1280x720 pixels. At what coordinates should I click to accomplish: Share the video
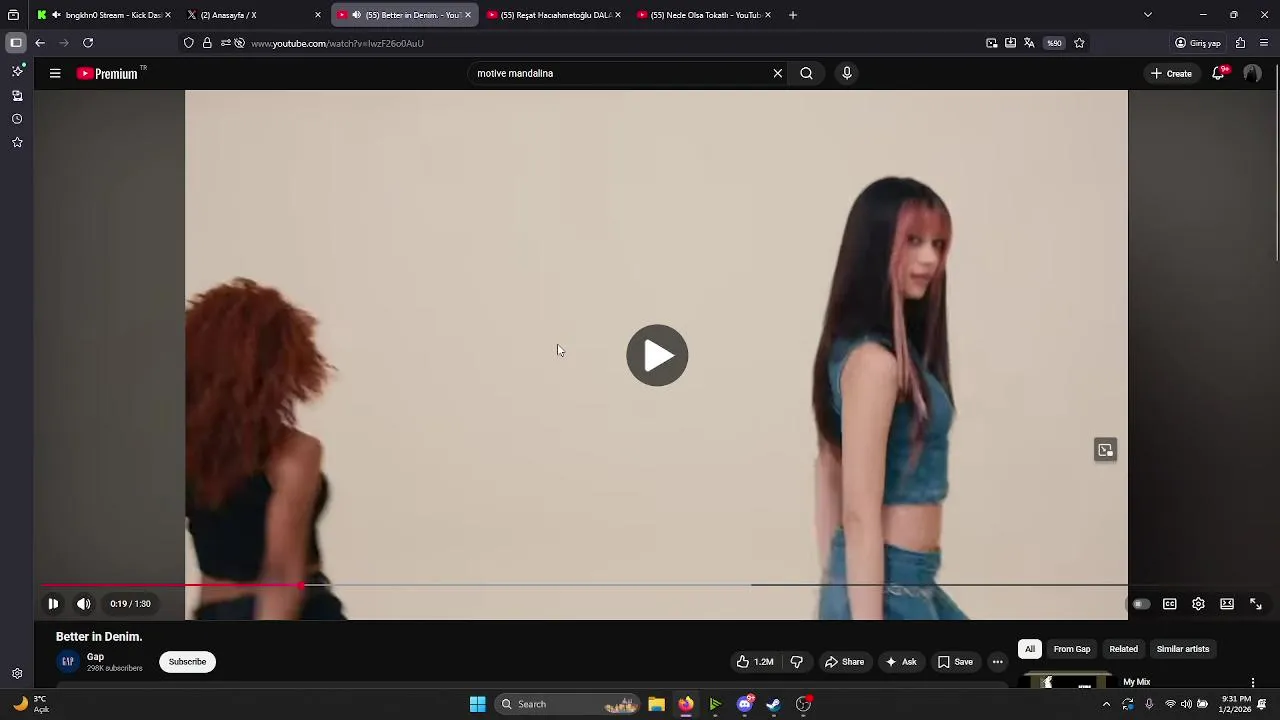(844, 661)
